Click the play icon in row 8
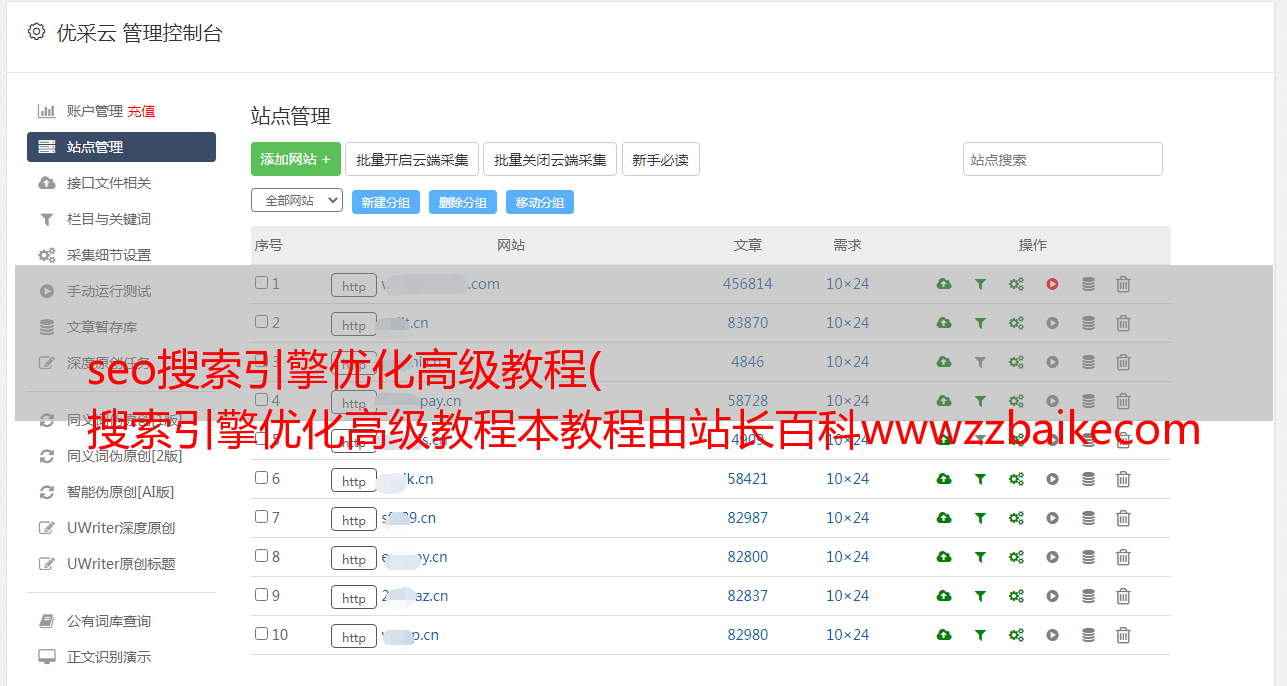1287x686 pixels. point(1052,557)
